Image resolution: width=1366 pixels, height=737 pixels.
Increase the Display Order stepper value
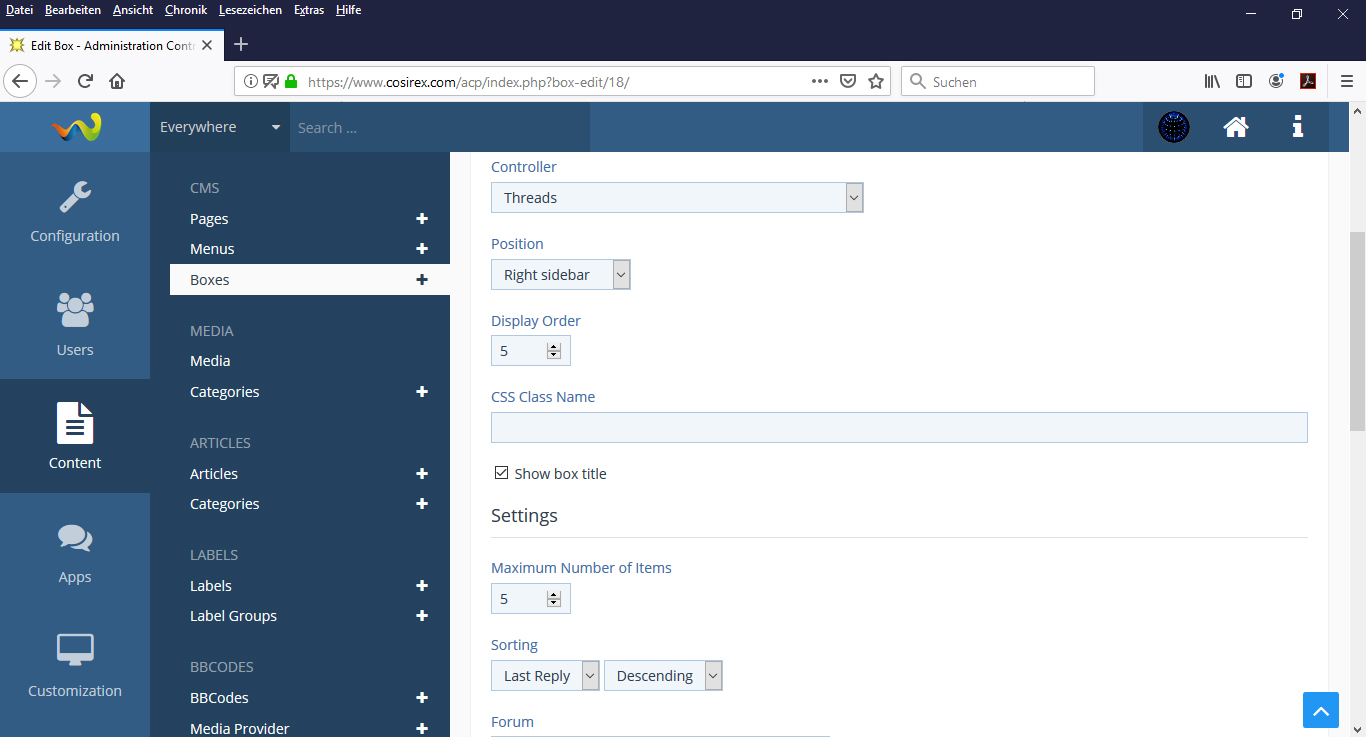coord(553,346)
